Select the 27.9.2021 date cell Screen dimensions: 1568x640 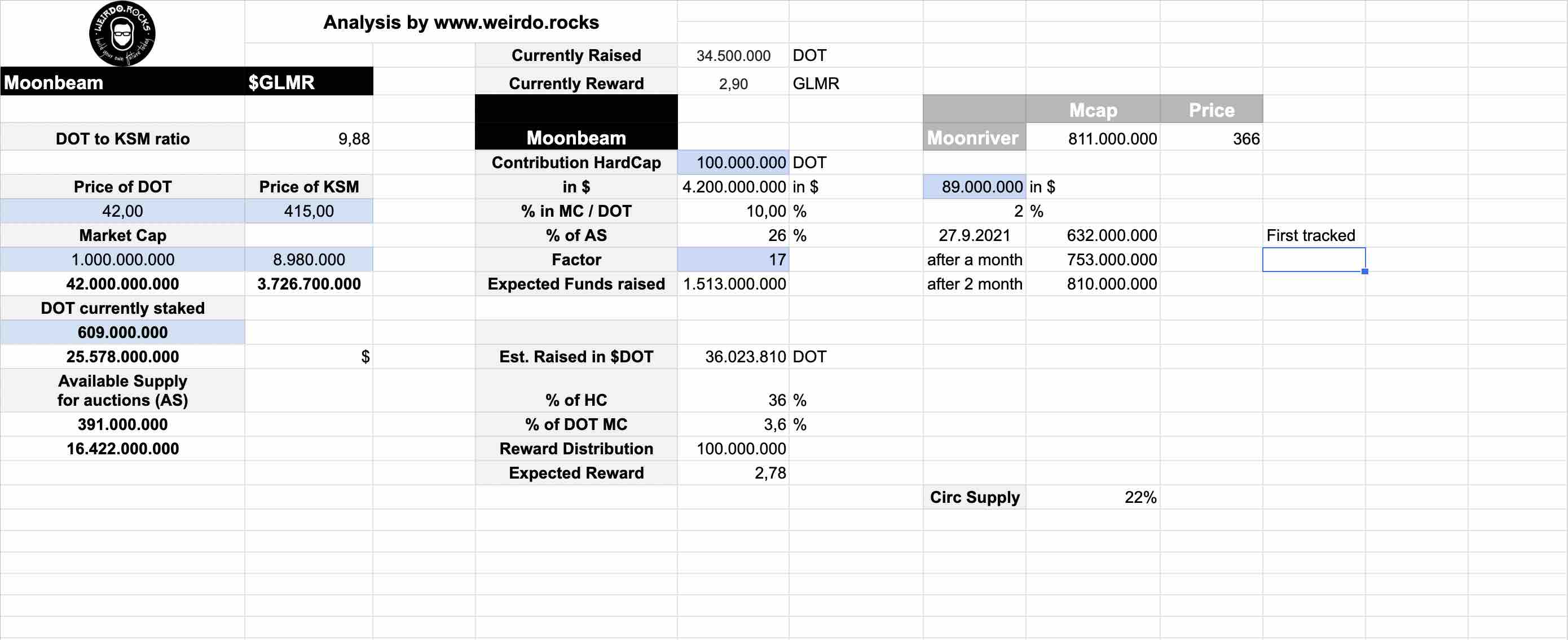(x=974, y=235)
